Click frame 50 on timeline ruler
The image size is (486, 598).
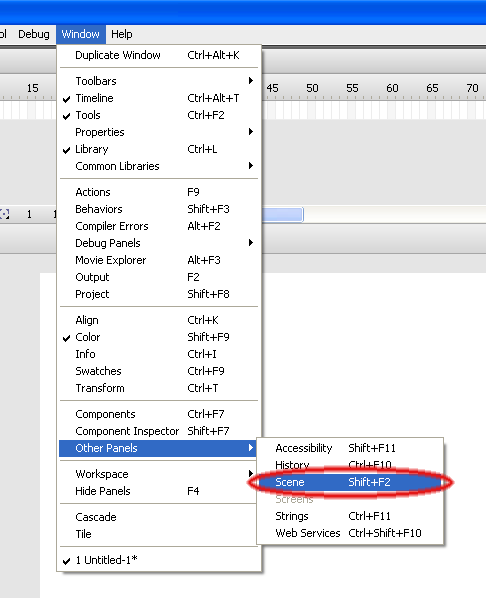312,88
